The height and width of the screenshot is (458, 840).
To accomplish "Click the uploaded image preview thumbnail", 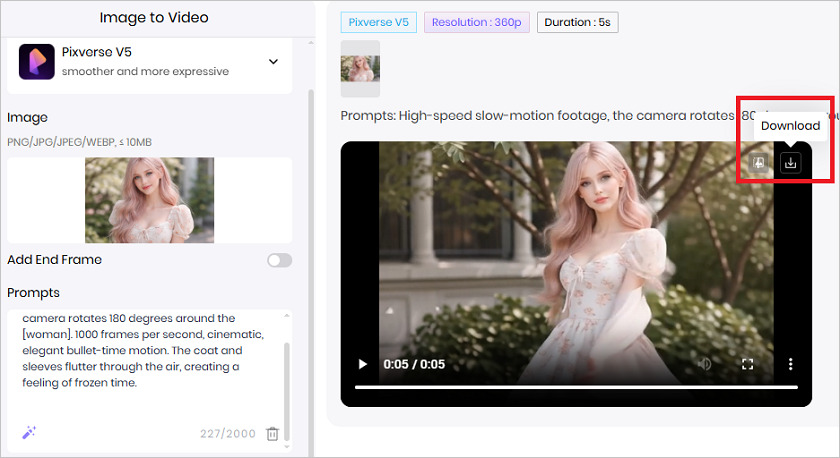I will tap(149, 200).
